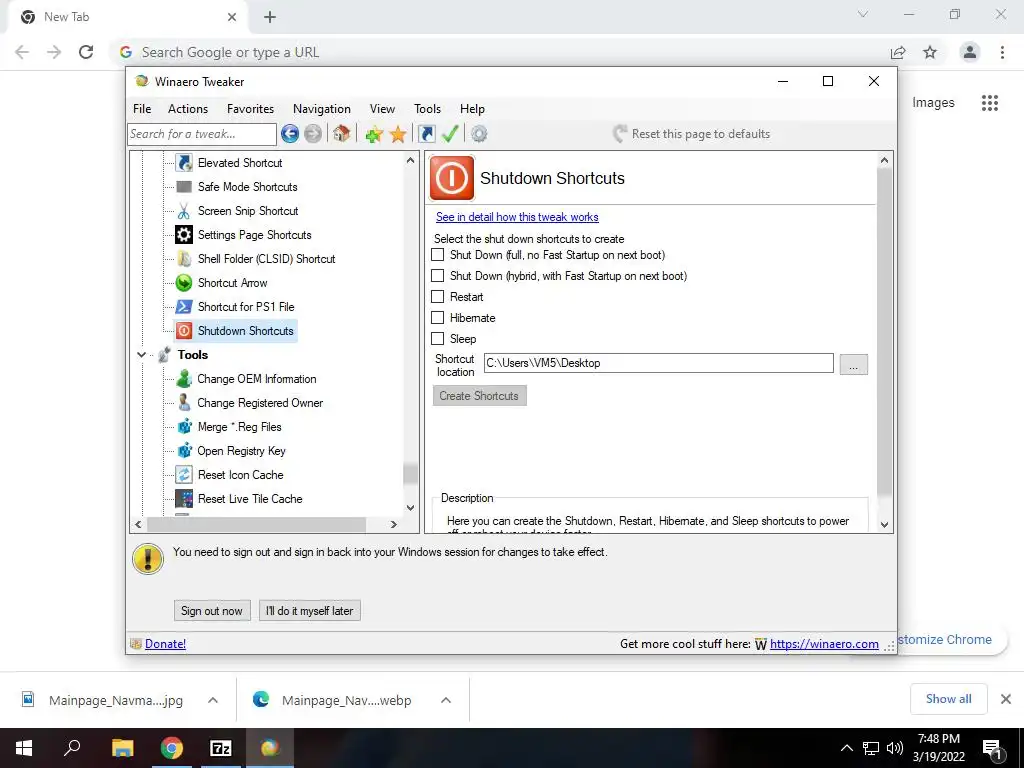Screen dimensions: 1024x768
Task: Click the Change OEM Information icon
Action: coord(184,379)
